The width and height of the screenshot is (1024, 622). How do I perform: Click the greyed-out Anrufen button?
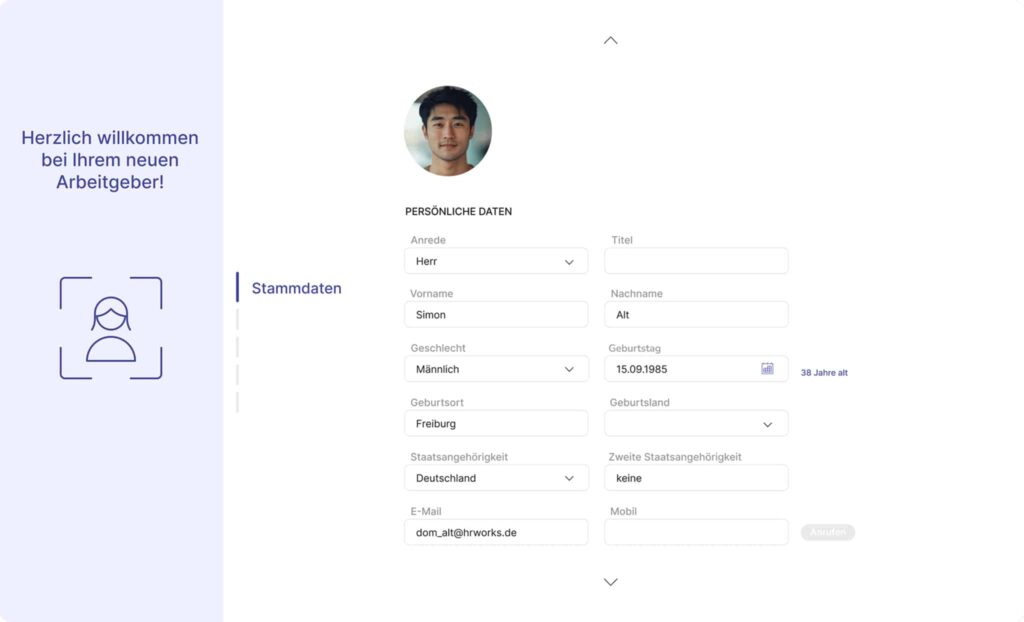point(827,532)
